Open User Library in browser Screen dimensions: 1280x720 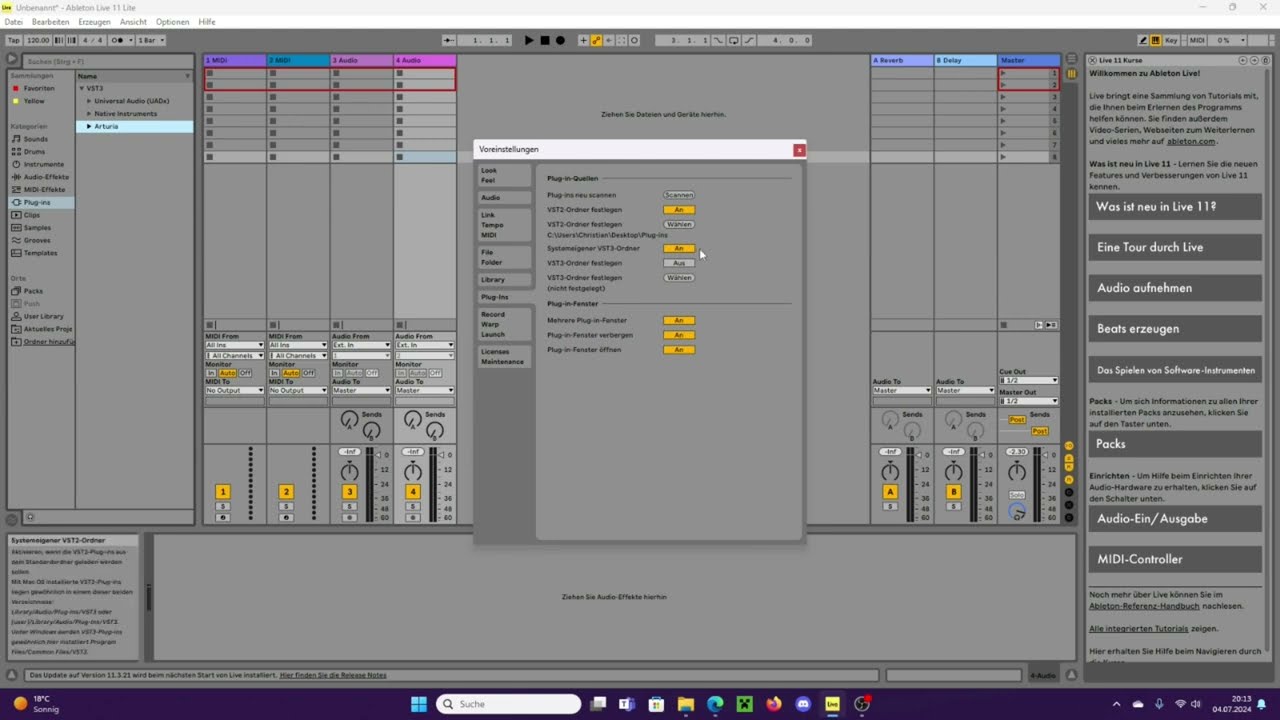(43, 316)
